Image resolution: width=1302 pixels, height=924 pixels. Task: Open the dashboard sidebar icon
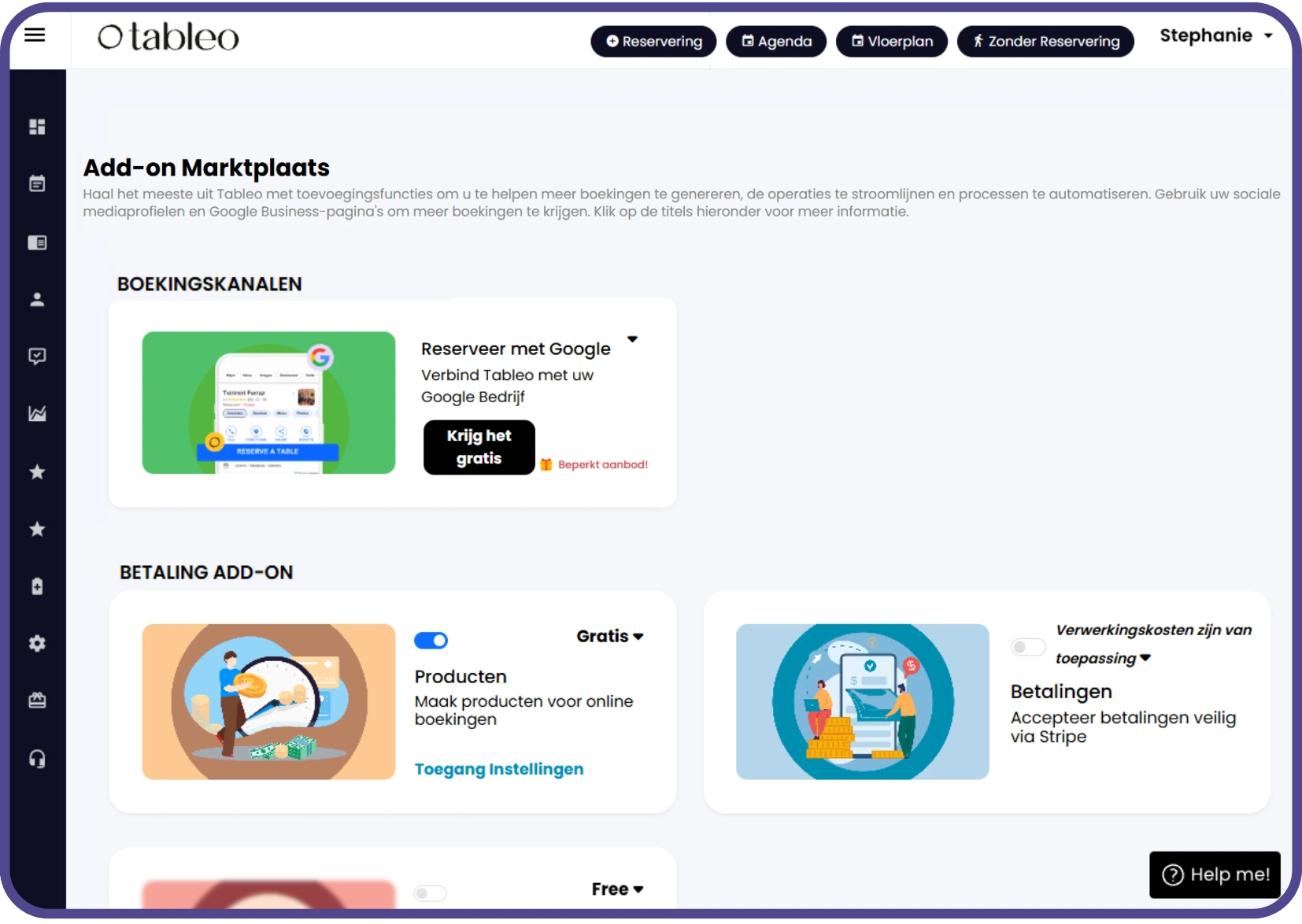pyautogui.click(x=37, y=127)
